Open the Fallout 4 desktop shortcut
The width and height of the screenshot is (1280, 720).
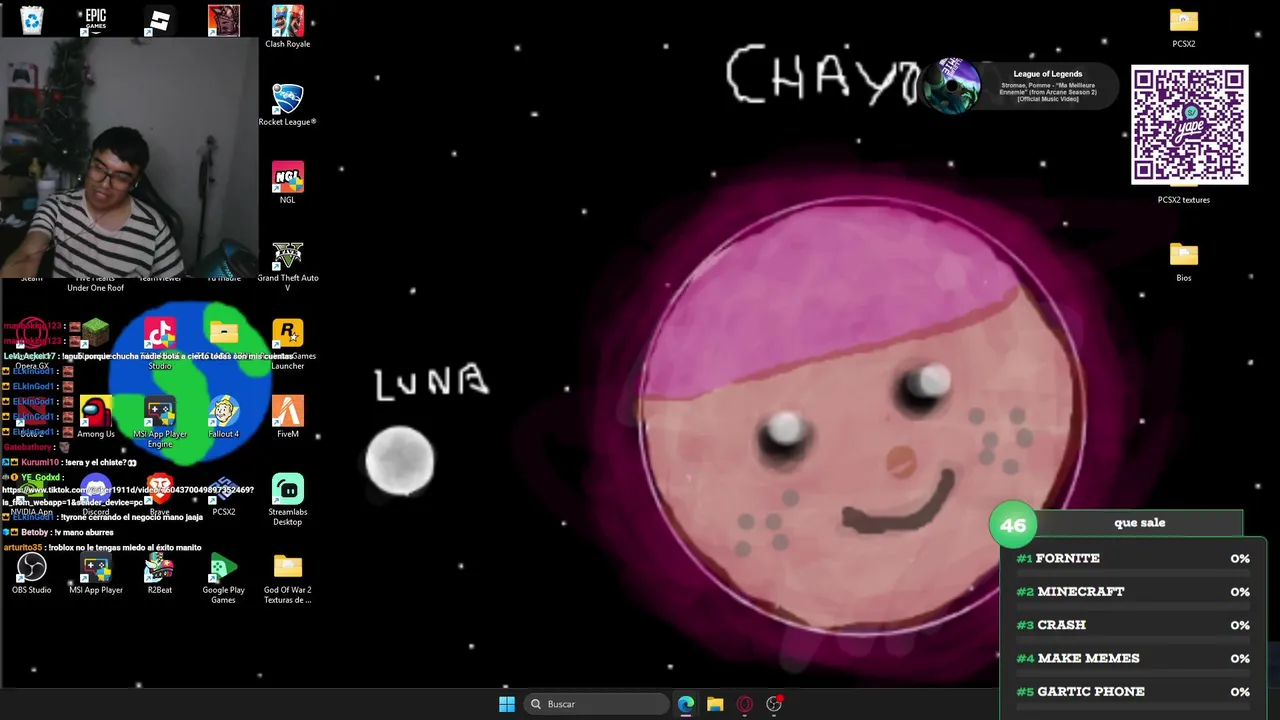[x=224, y=417]
